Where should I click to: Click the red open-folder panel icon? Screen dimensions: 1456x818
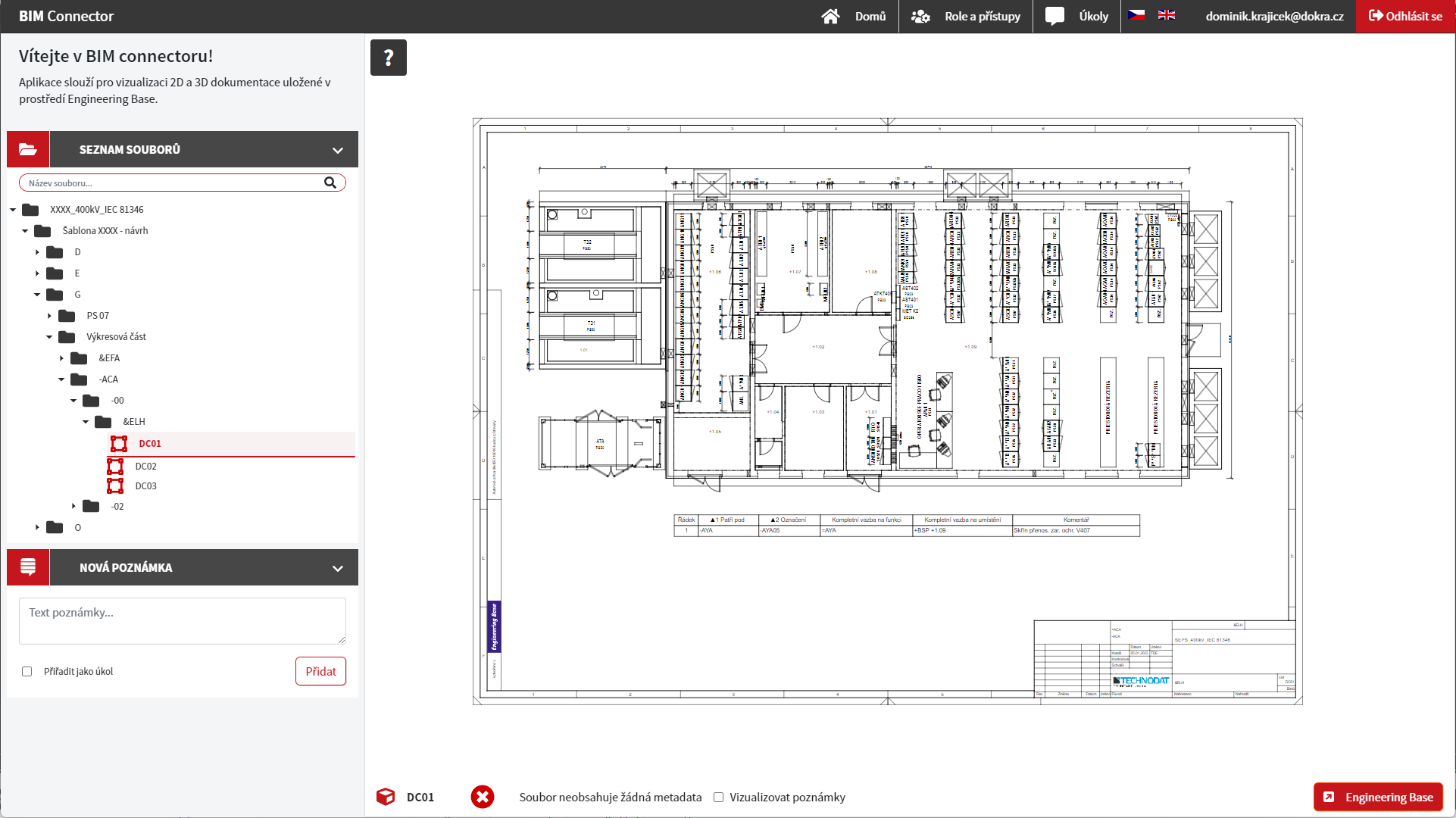tap(28, 149)
